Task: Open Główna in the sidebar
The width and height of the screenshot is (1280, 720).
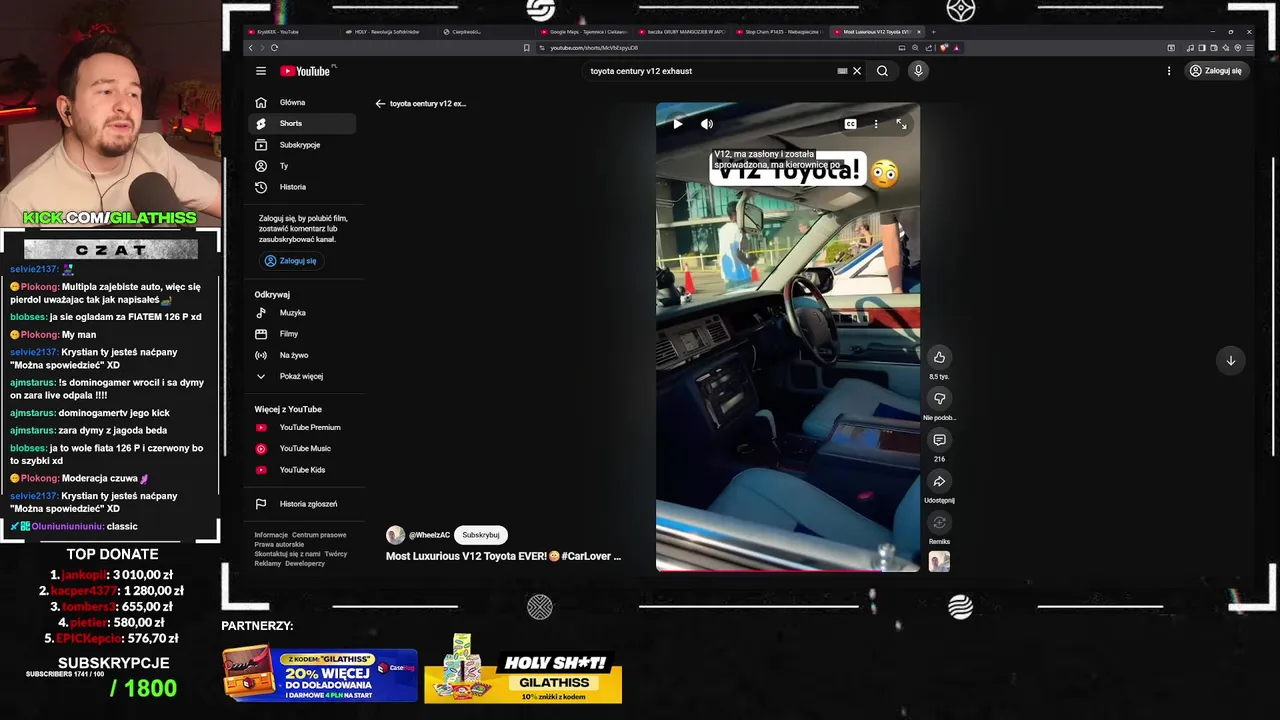Action: (302, 102)
